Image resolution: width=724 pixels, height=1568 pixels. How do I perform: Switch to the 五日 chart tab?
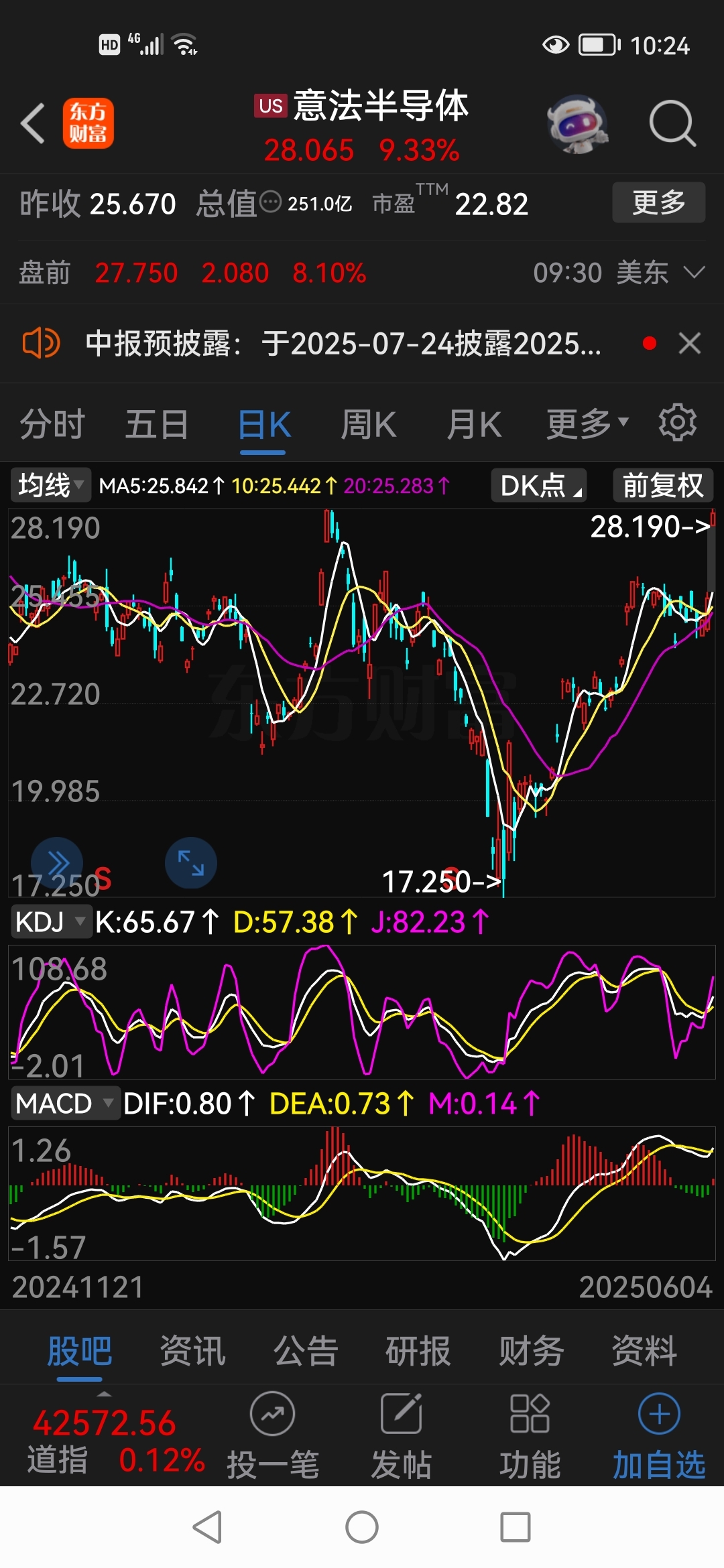[157, 424]
